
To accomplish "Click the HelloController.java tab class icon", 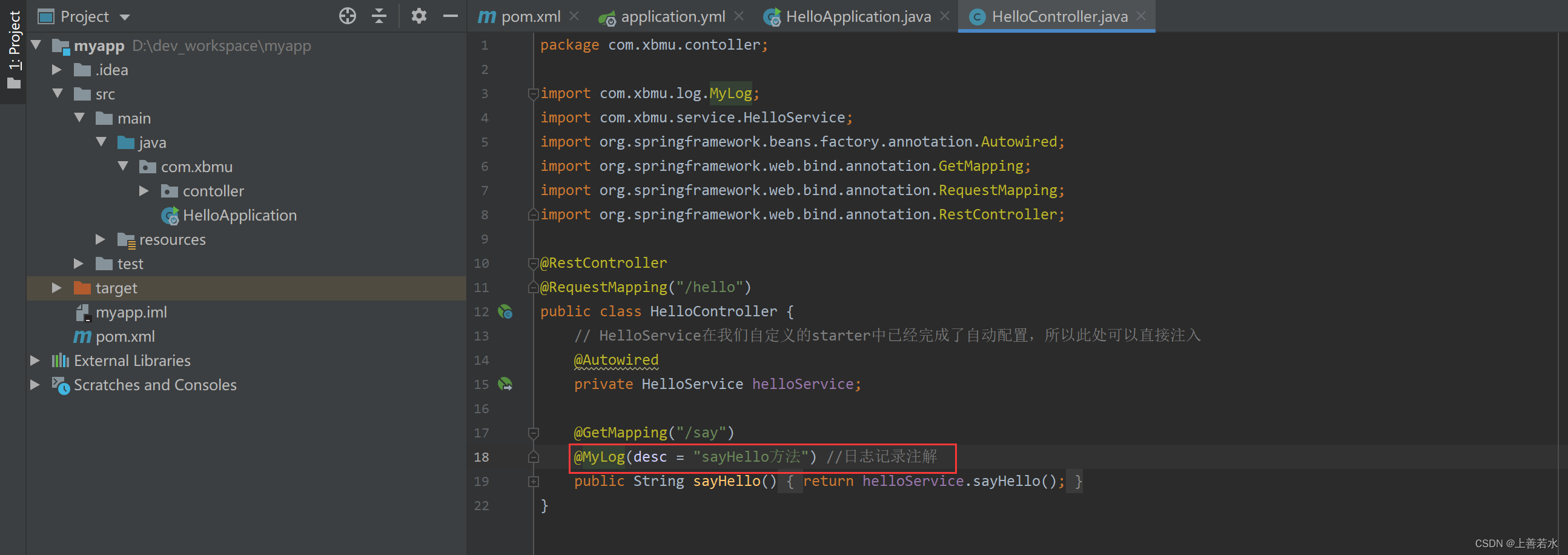I will pyautogui.click(x=977, y=17).
